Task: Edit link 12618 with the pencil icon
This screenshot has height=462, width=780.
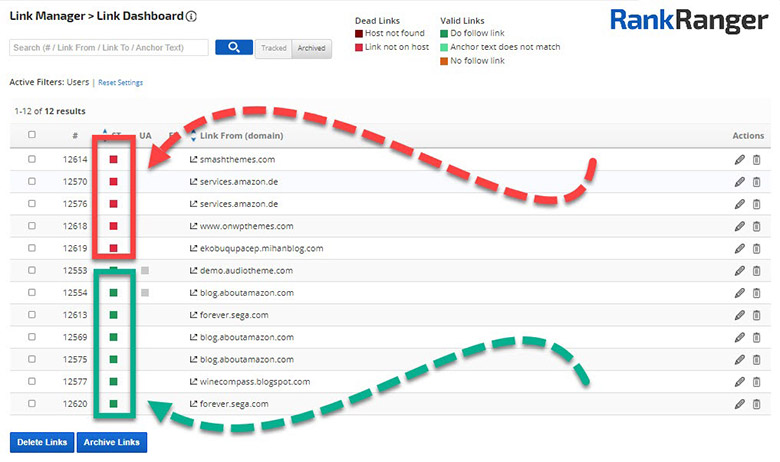Action: (x=740, y=226)
